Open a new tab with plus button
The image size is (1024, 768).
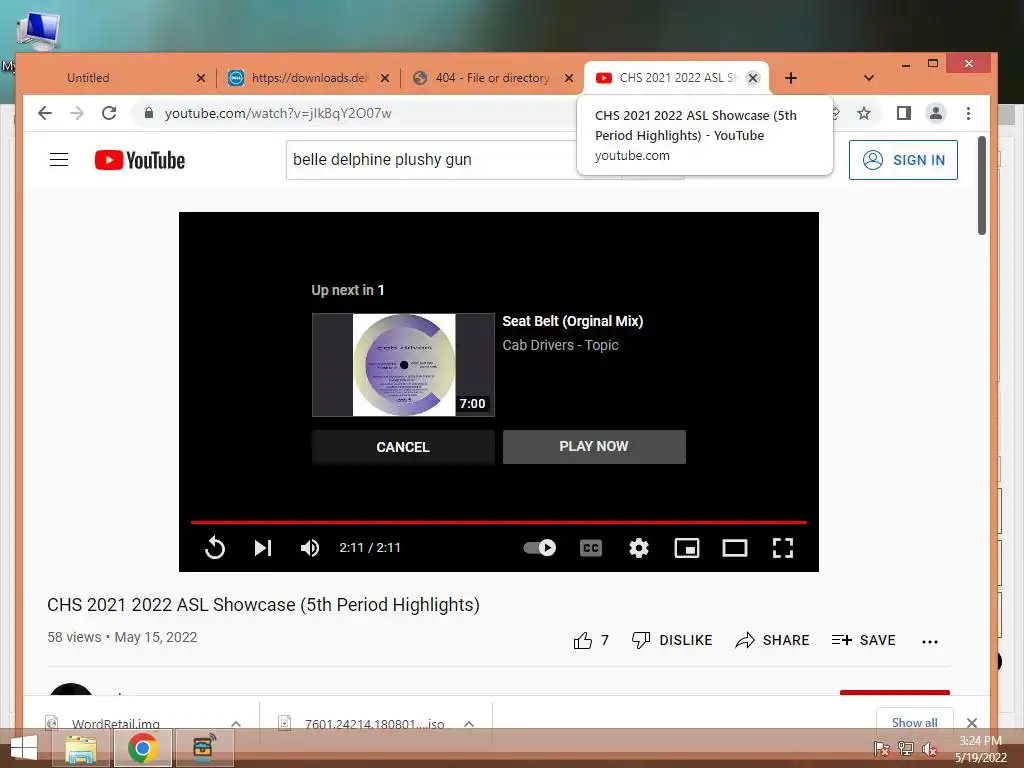click(x=791, y=78)
